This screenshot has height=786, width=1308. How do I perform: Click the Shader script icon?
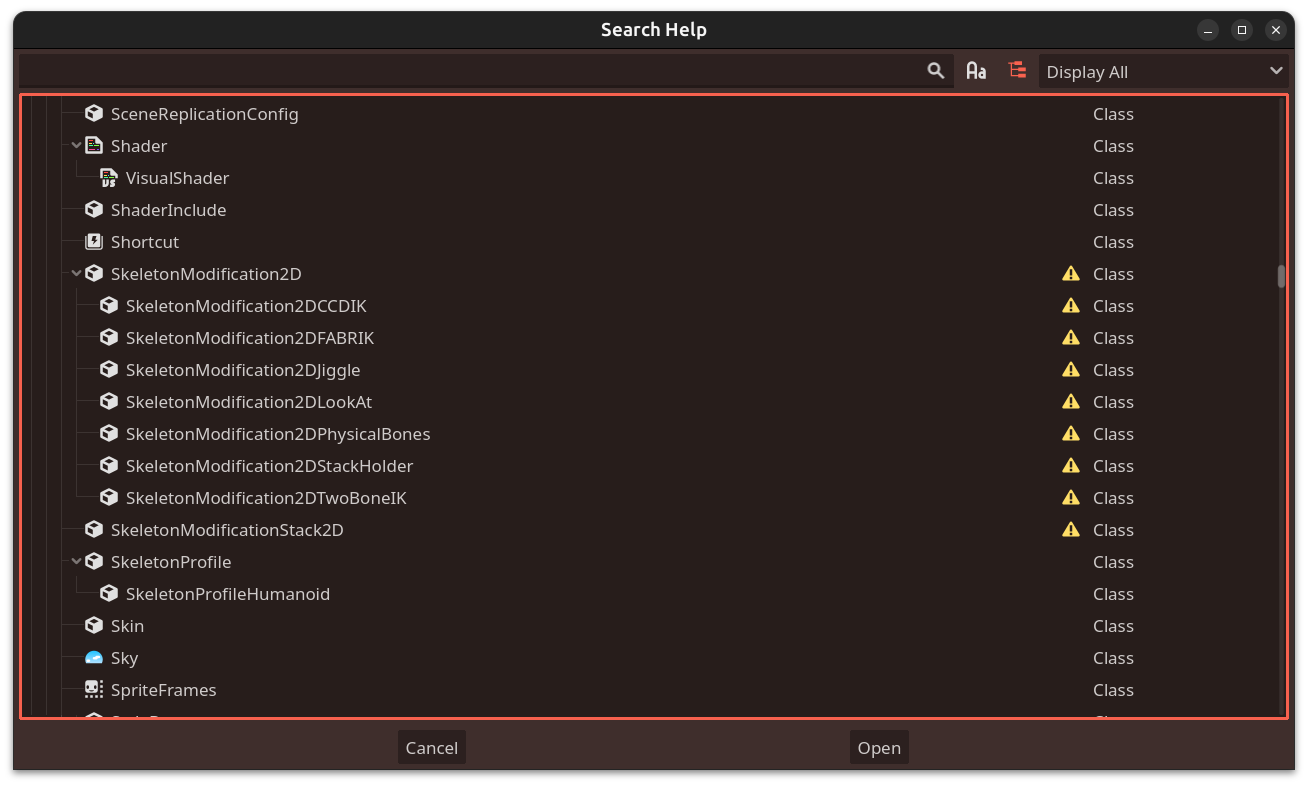pos(94,145)
